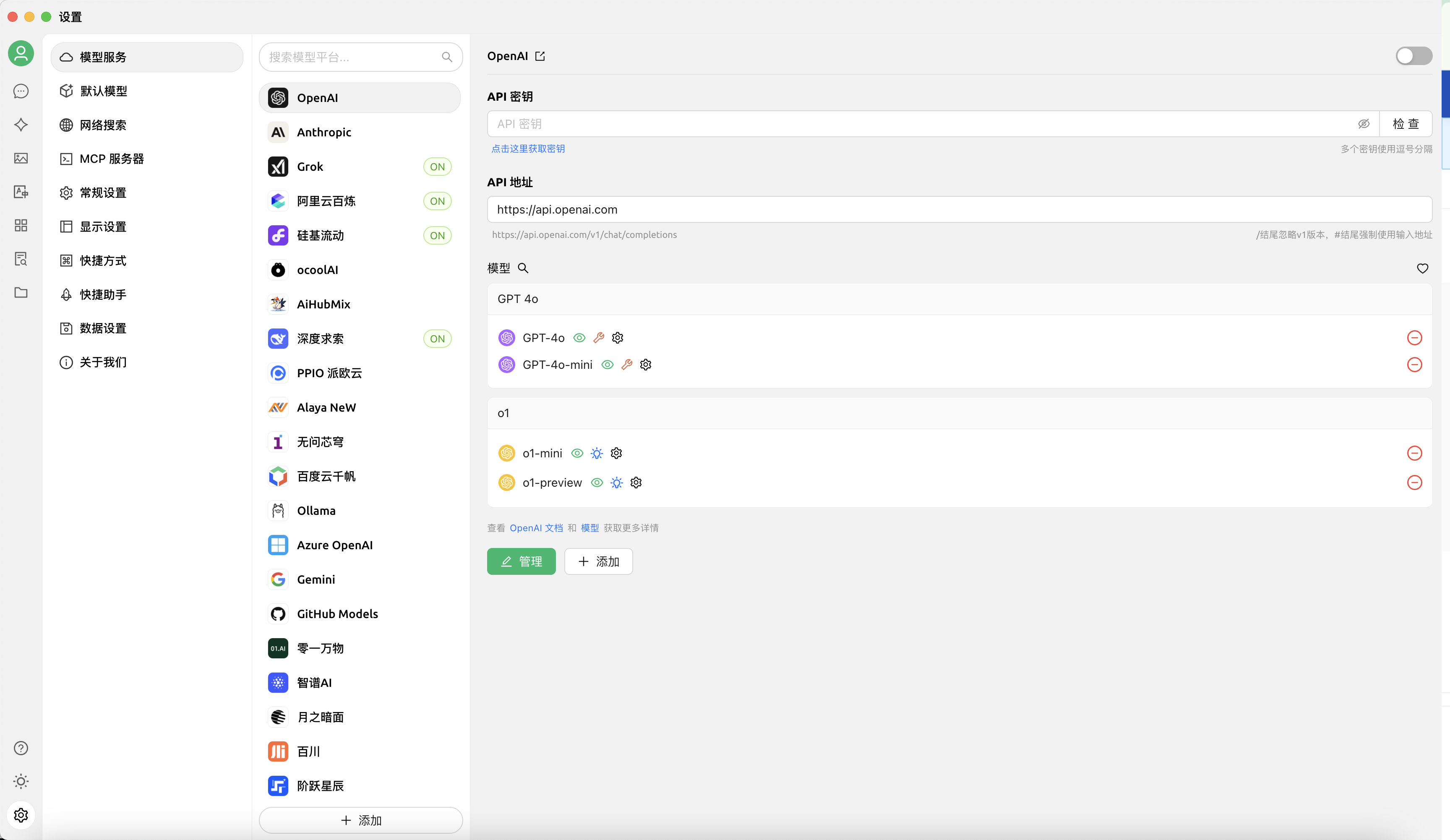
Task: Open the translate sidebar icon
Action: point(21,192)
